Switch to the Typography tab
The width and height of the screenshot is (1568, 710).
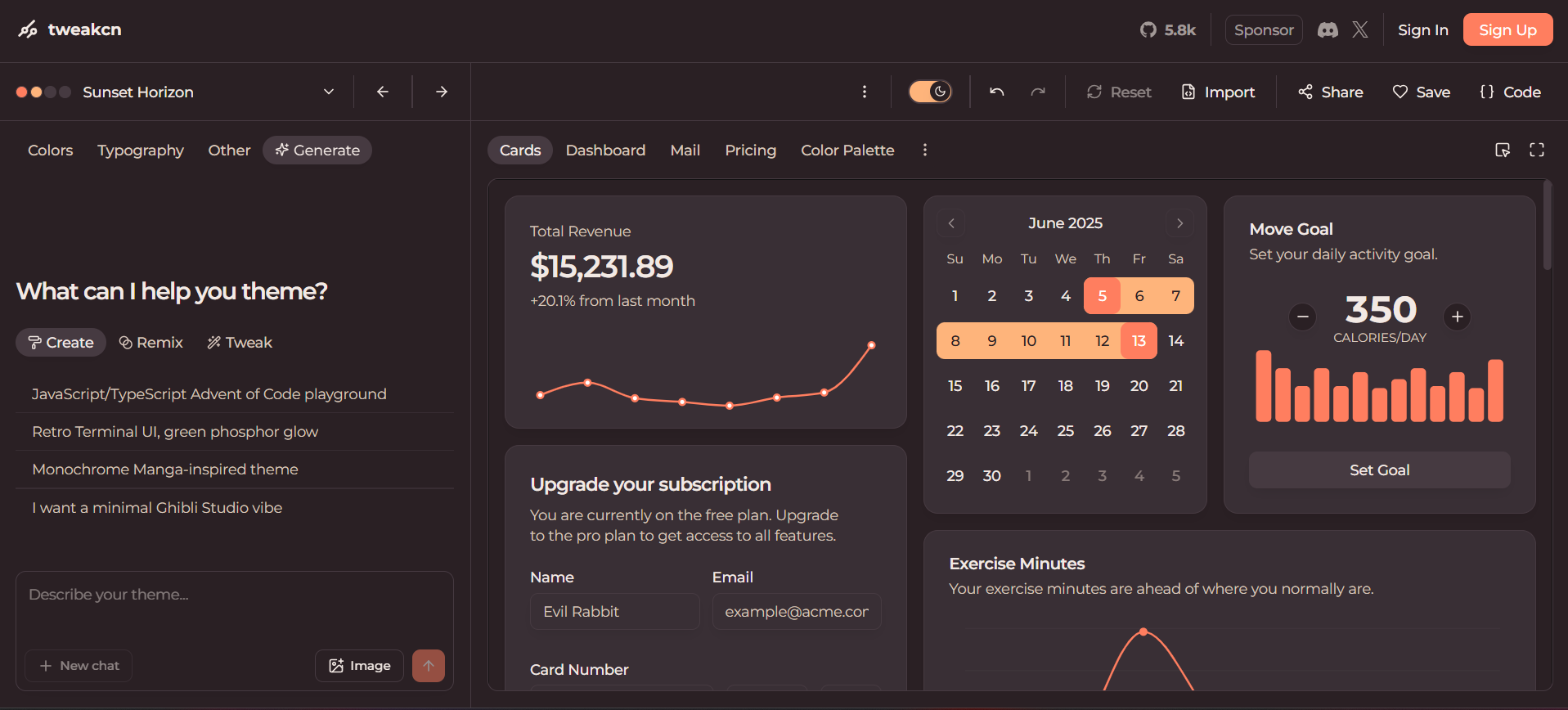point(141,151)
